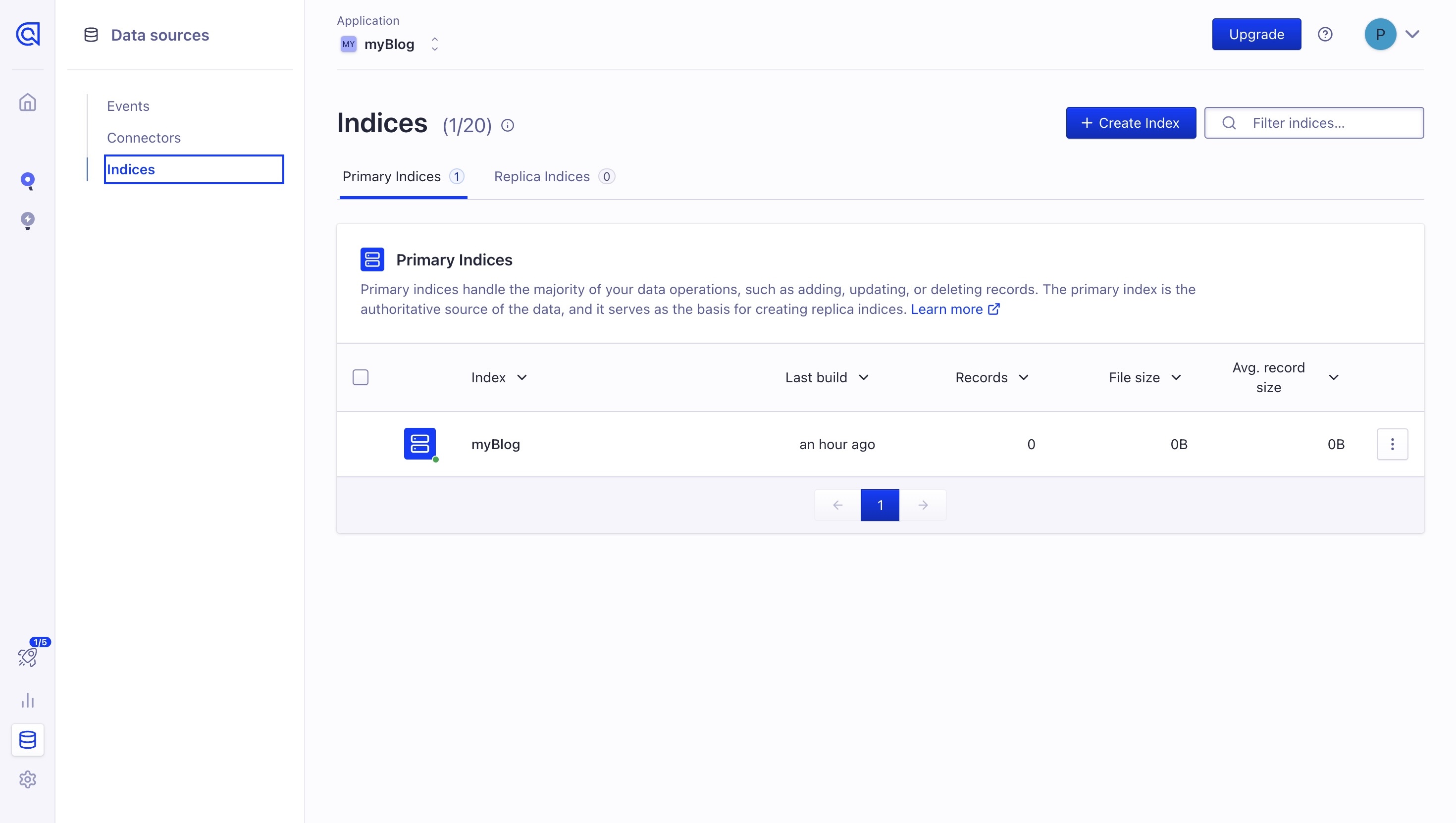The width and height of the screenshot is (1456, 823).
Task: Open the myBlog index name
Action: [x=496, y=444]
